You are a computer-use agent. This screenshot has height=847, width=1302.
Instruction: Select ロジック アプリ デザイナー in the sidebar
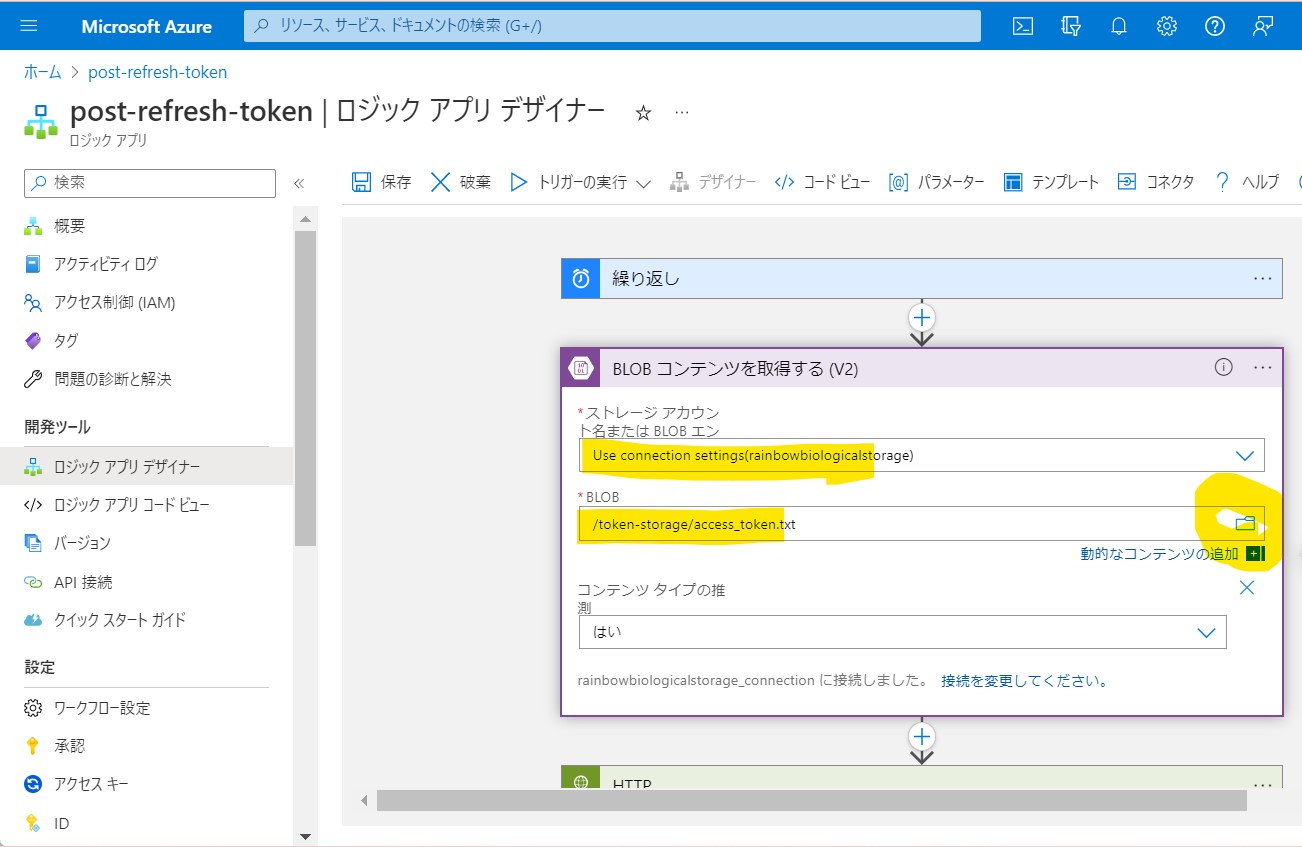tap(146, 466)
